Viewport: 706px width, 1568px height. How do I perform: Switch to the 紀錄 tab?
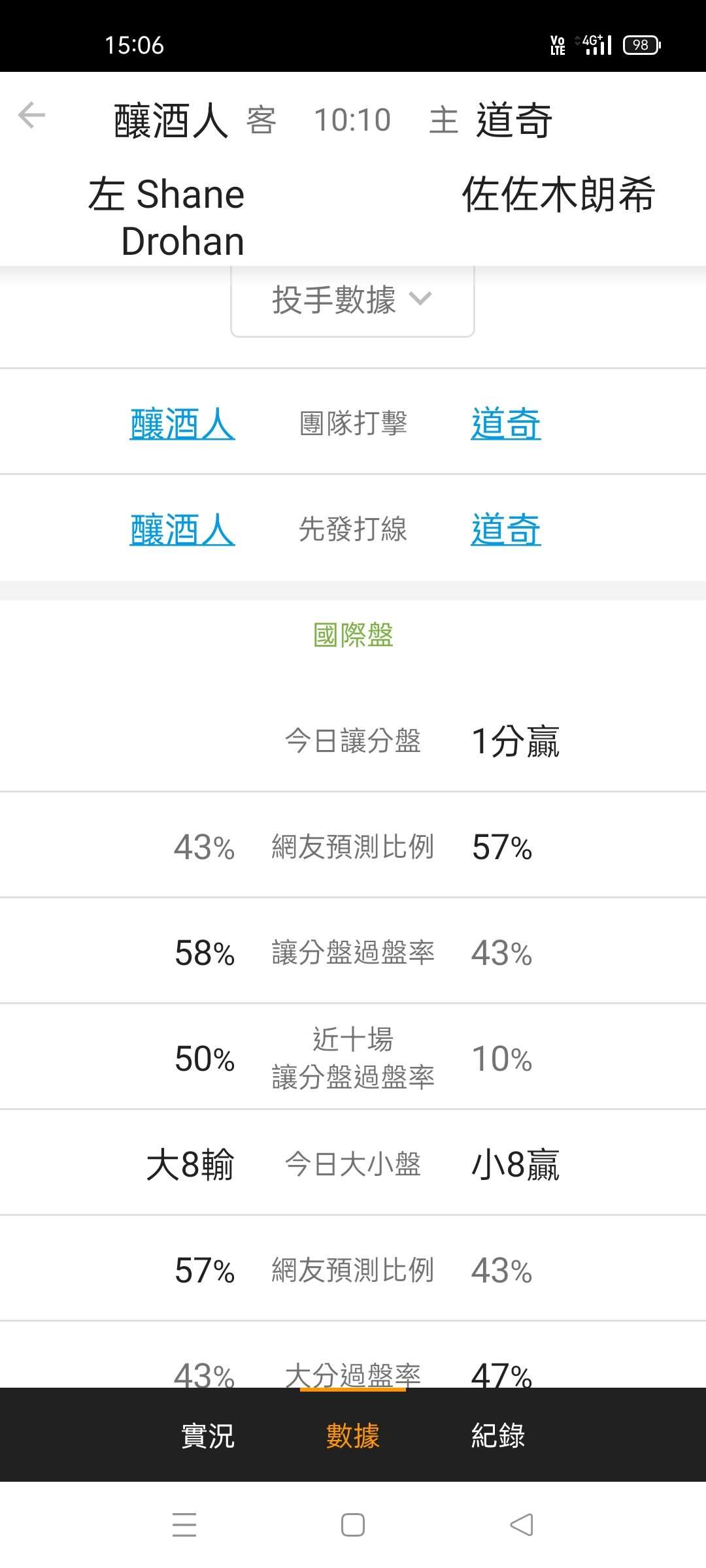[498, 1435]
